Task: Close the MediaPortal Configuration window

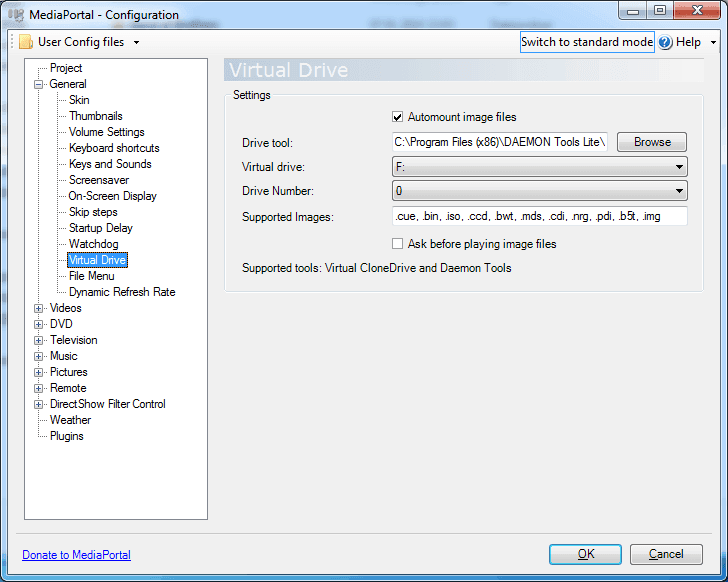Action: [697, 11]
